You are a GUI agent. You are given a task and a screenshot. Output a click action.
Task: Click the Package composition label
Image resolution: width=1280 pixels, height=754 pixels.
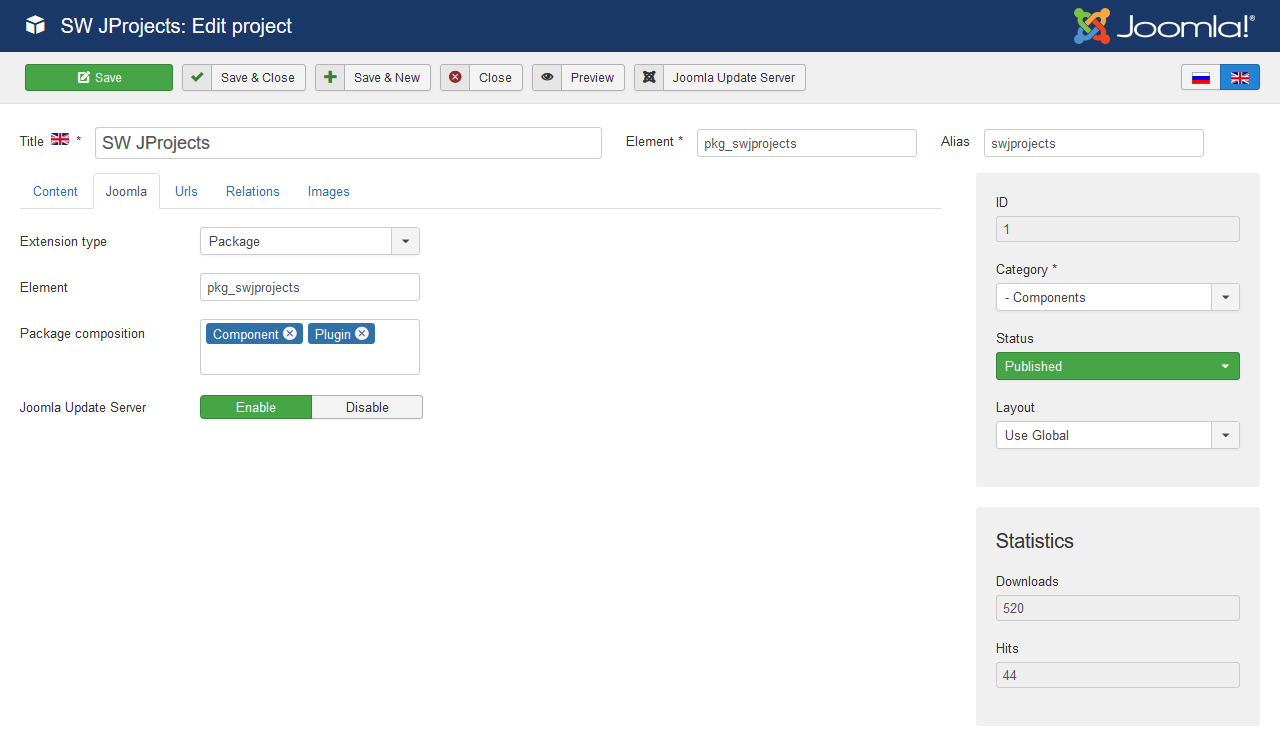click(x=82, y=333)
